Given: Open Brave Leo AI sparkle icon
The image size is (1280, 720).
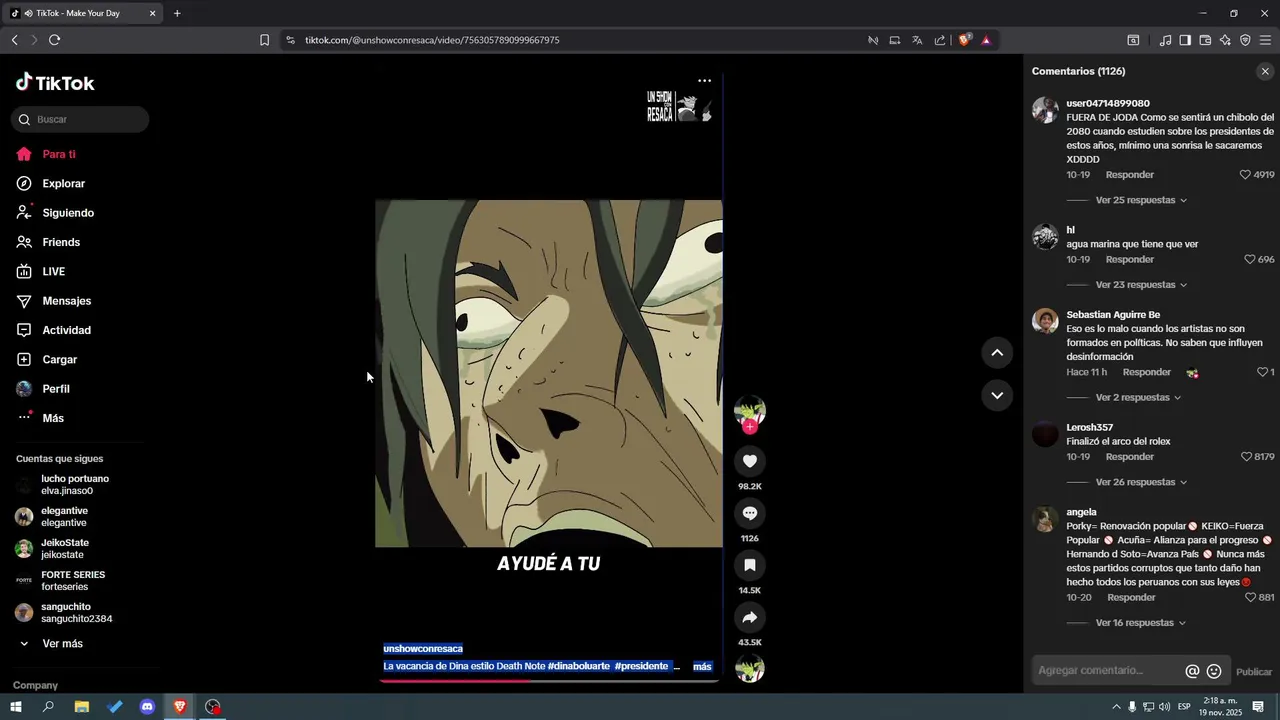Looking at the screenshot, I should point(1225,40).
